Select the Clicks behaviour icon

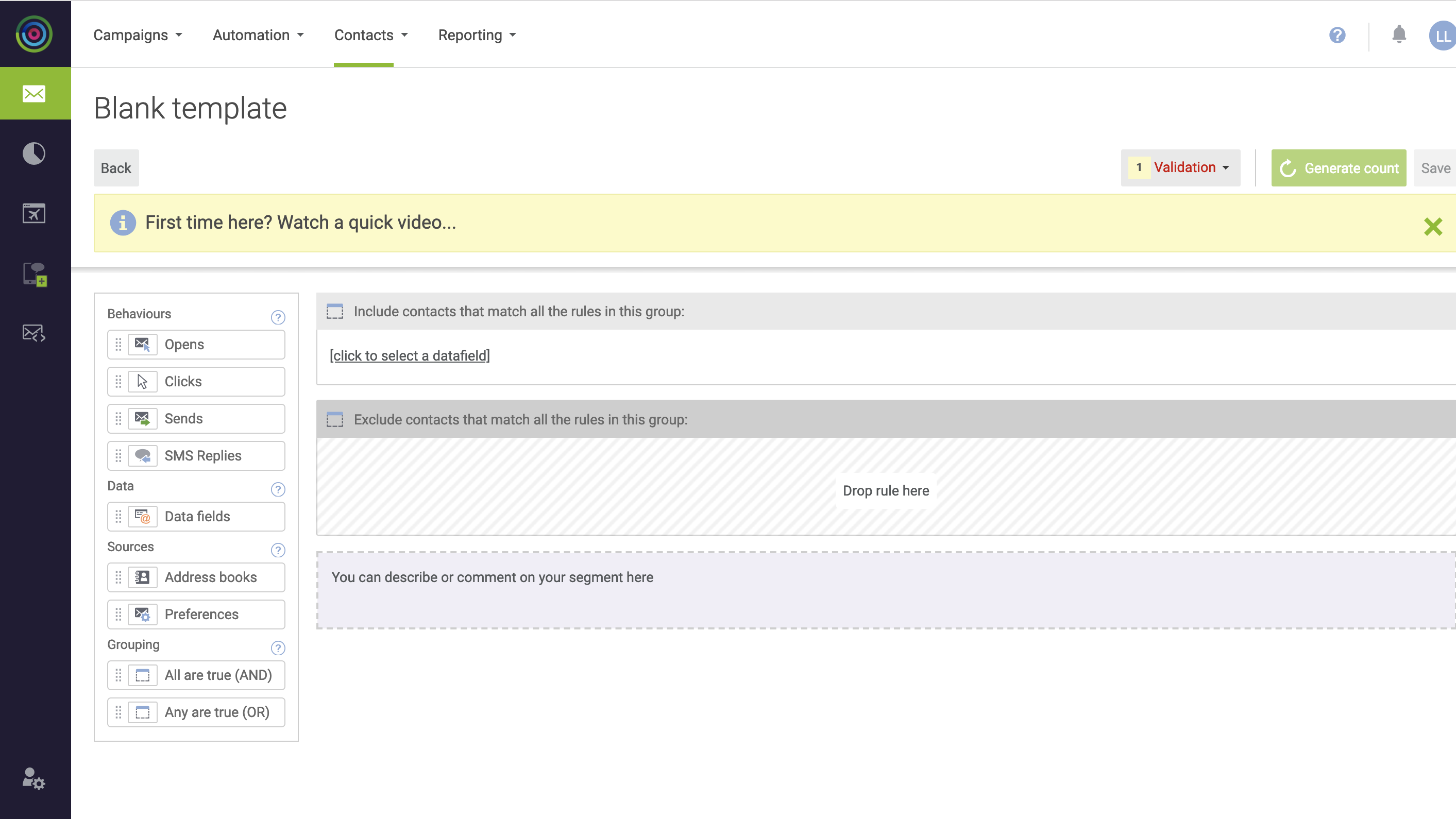click(x=142, y=381)
